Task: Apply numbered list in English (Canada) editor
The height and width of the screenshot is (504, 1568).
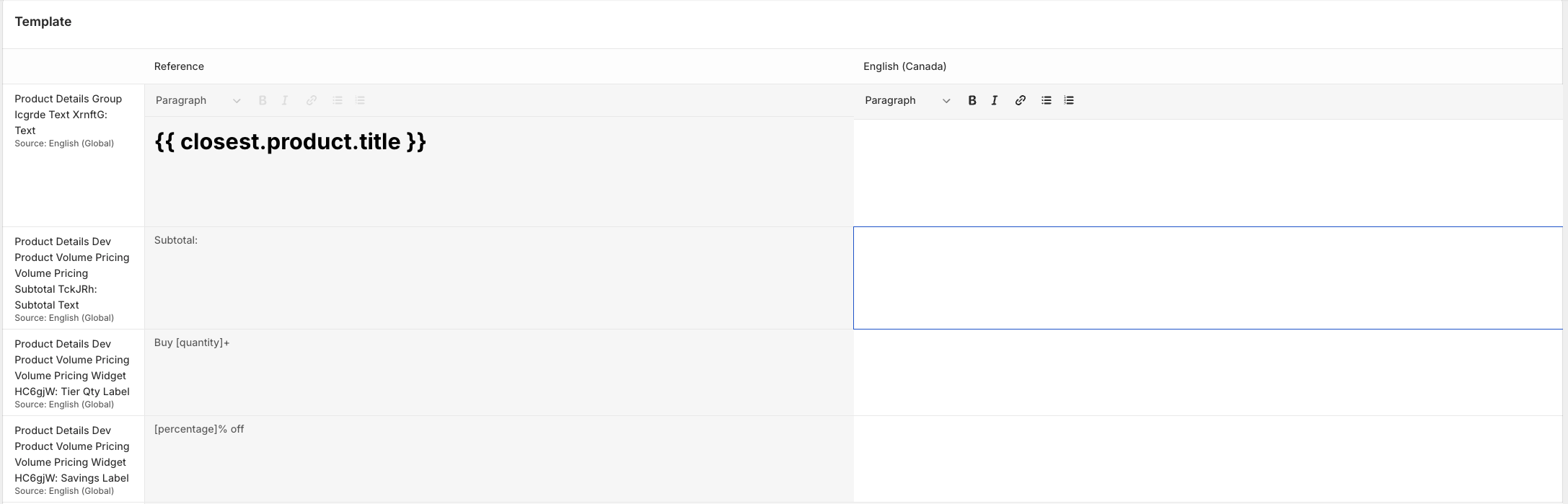Action: pos(1069,100)
